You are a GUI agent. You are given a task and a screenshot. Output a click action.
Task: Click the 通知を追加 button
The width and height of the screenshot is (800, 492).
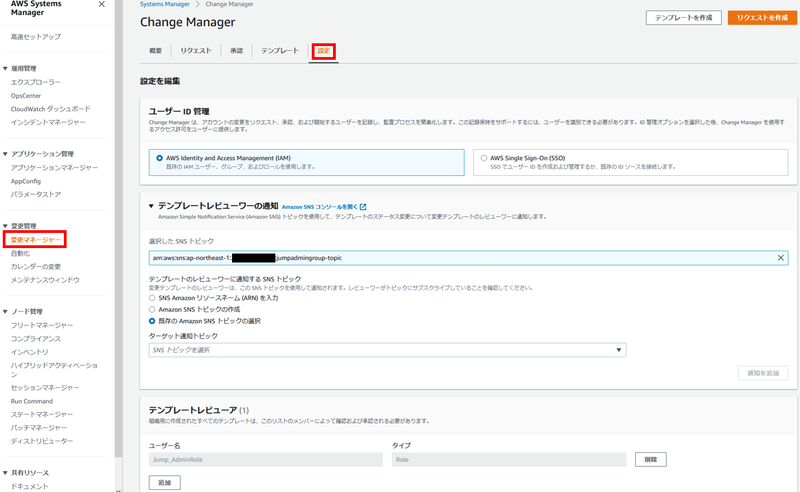pos(763,373)
